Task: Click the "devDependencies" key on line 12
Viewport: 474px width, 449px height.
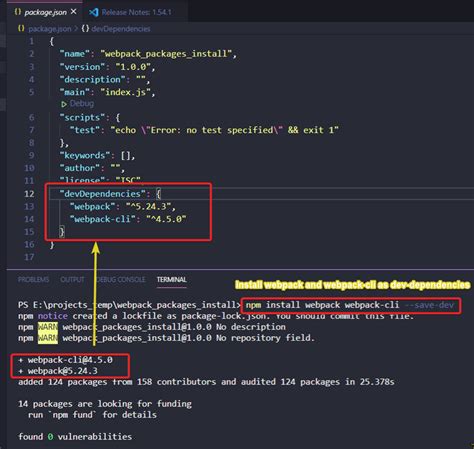Action: [103, 194]
